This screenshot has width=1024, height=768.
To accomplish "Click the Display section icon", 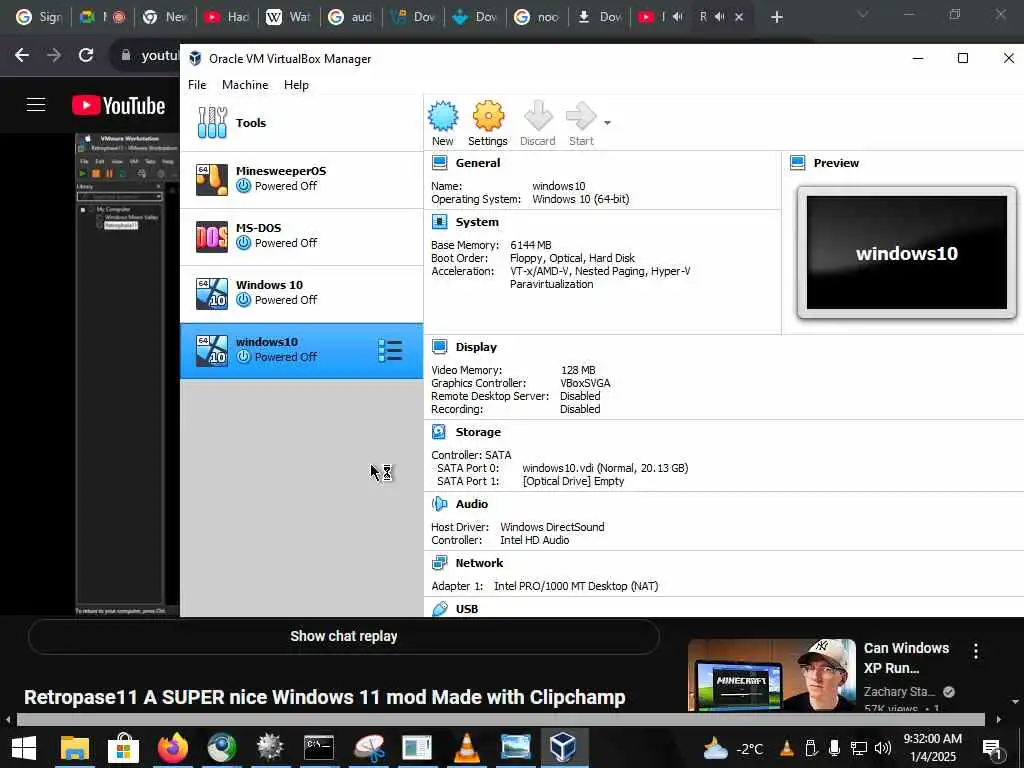I will (440, 347).
